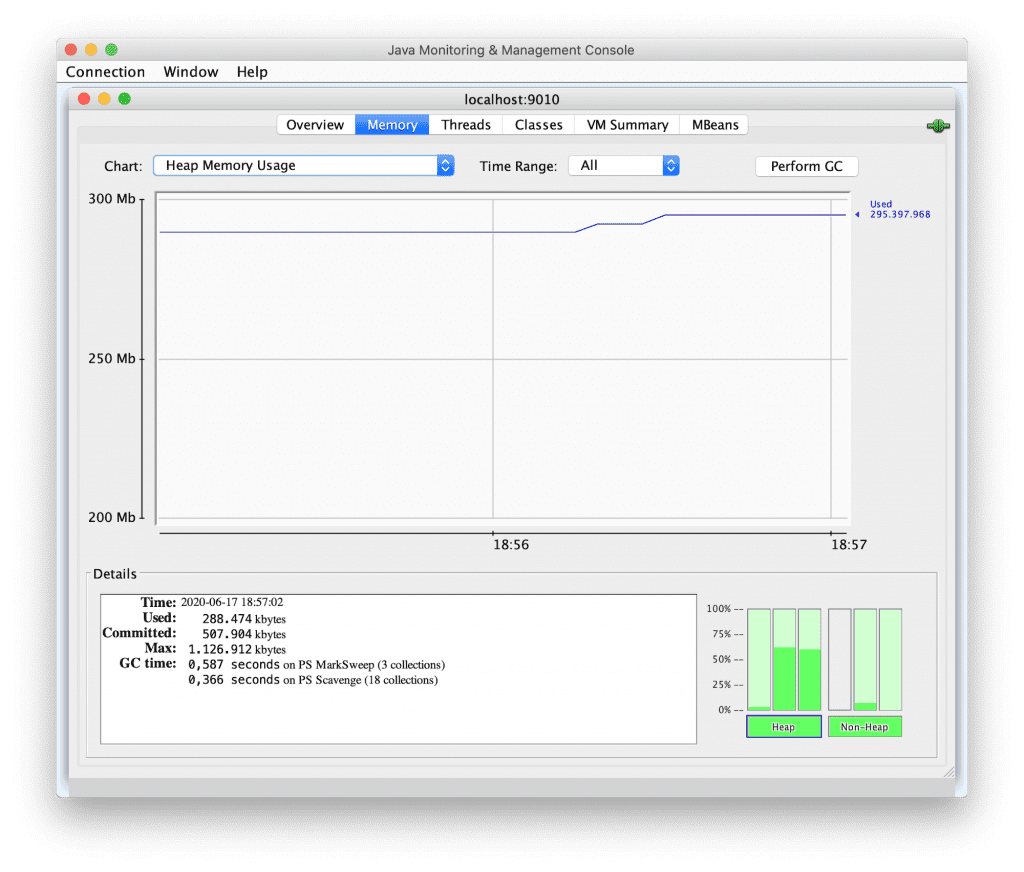Click the rightmost Non-Heap pool bar
The image size is (1024, 872).
890,660
